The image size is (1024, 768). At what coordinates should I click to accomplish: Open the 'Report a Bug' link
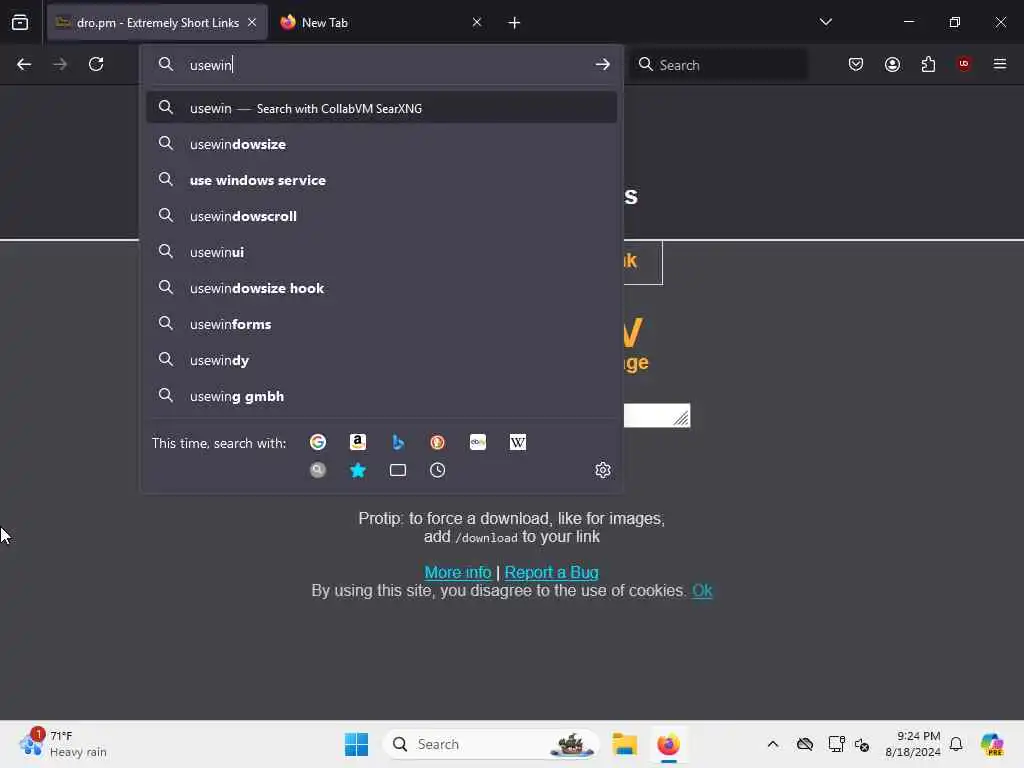[551, 572]
